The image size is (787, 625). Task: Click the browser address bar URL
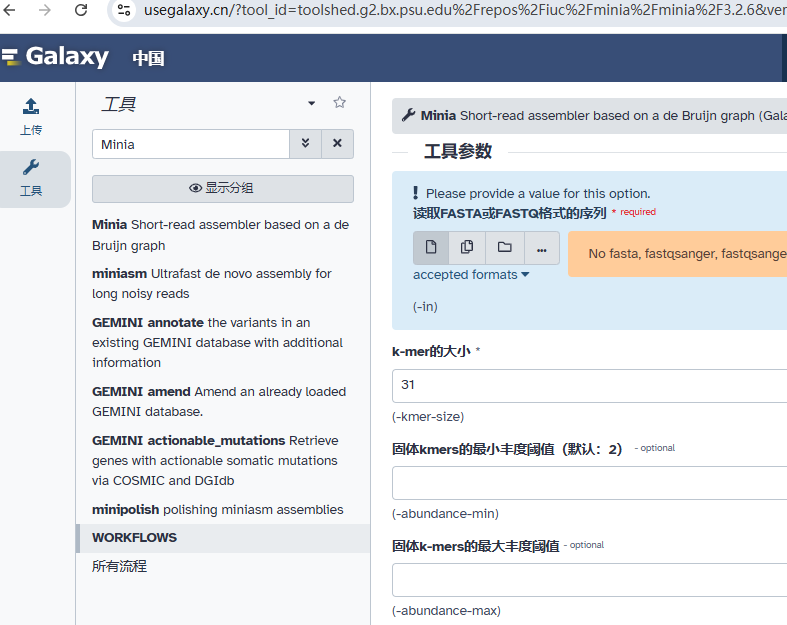[465, 10]
